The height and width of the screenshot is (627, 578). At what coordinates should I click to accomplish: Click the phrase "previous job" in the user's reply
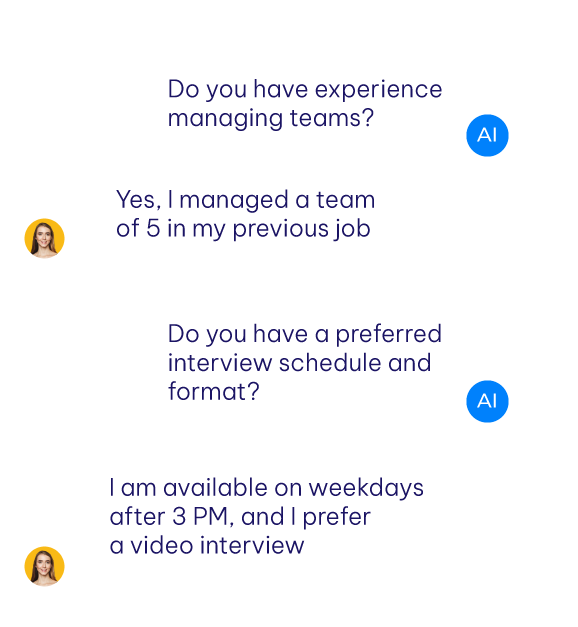click(x=302, y=230)
